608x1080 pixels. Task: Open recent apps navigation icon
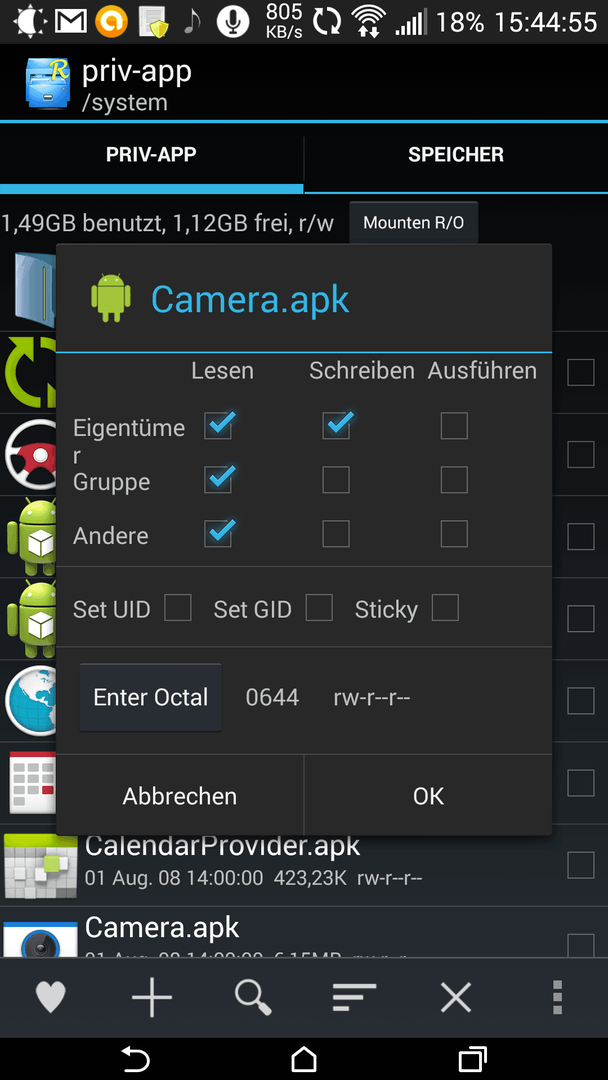coord(472,1057)
